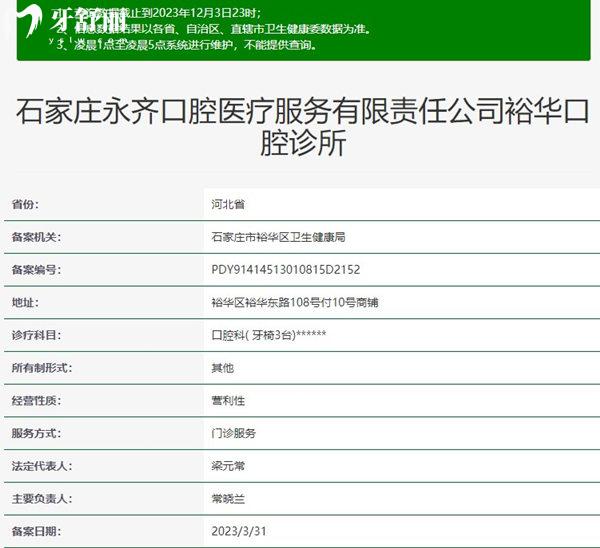600x548 pixels.
Task: Select the address 裕华区裕华东路108号付10号商铺
Action: coord(295,303)
